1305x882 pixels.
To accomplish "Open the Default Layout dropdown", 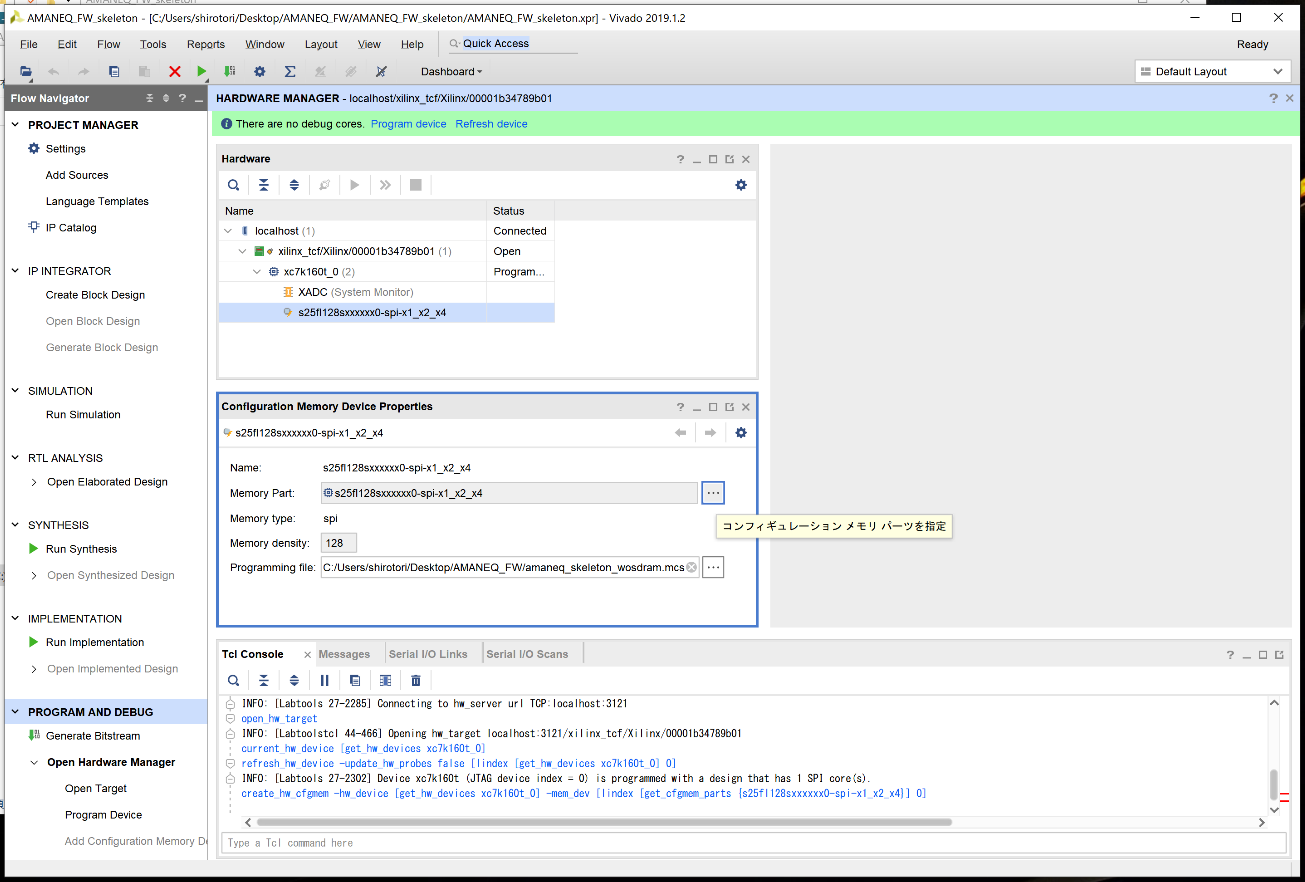I will coord(1212,72).
